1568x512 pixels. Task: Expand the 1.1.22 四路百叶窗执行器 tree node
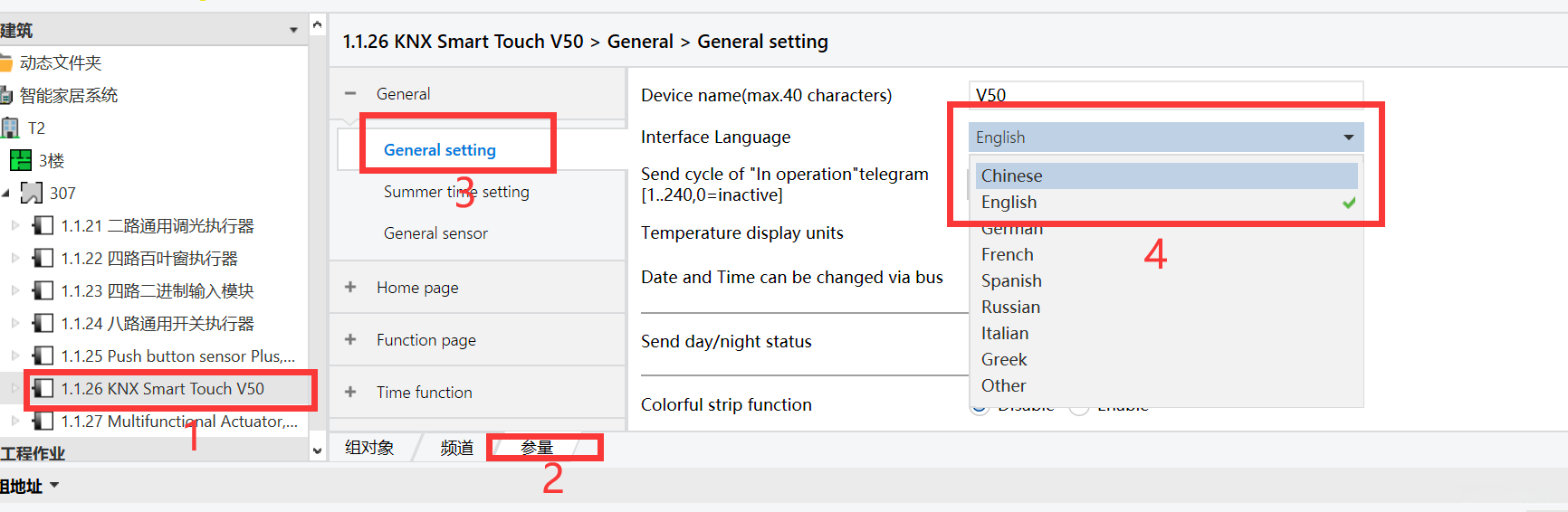pyautogui.click(x=15, y=258)
